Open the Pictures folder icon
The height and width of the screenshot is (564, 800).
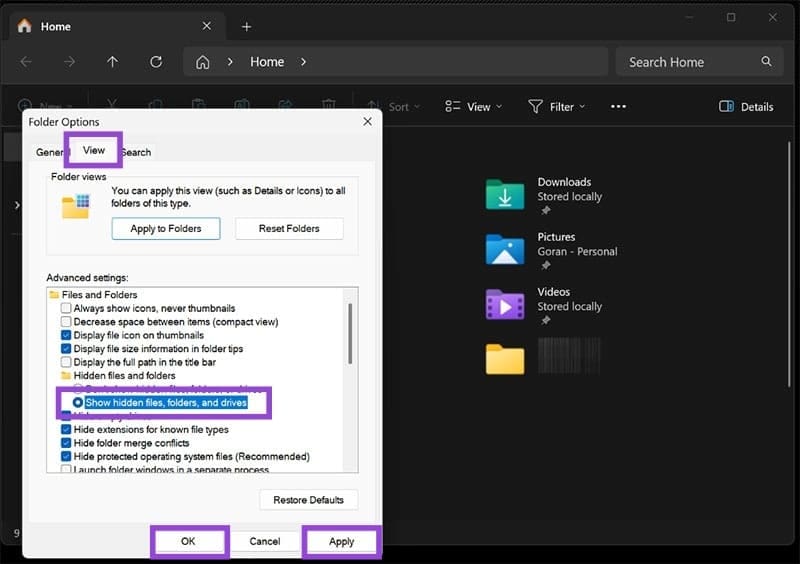click(x=505, y=250)
